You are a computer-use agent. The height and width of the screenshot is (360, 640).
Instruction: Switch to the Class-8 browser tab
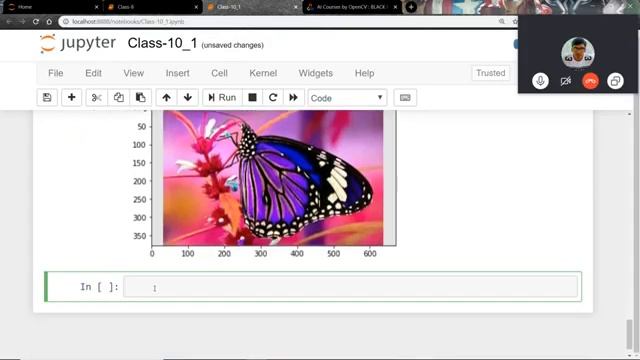coord(152,7)
